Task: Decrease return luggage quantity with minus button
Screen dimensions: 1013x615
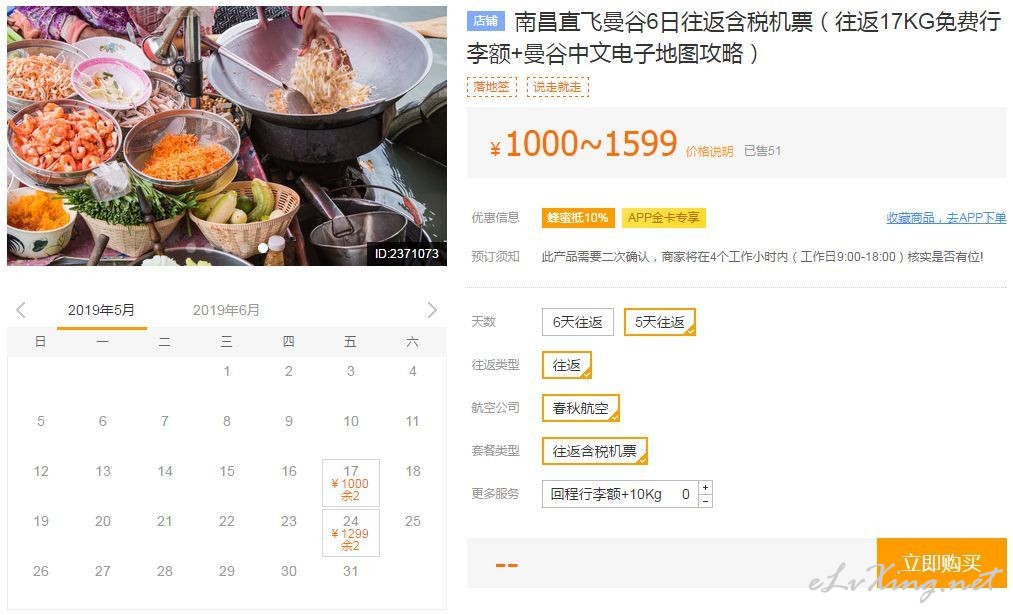Action: [705, 501]
